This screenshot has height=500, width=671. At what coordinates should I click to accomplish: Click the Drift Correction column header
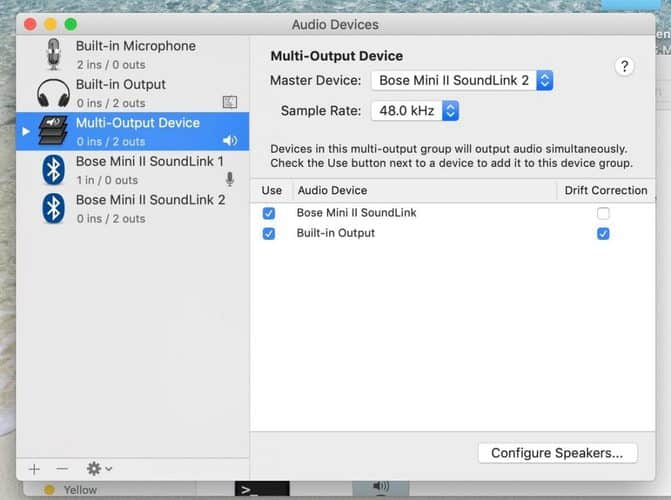[606, 190]
